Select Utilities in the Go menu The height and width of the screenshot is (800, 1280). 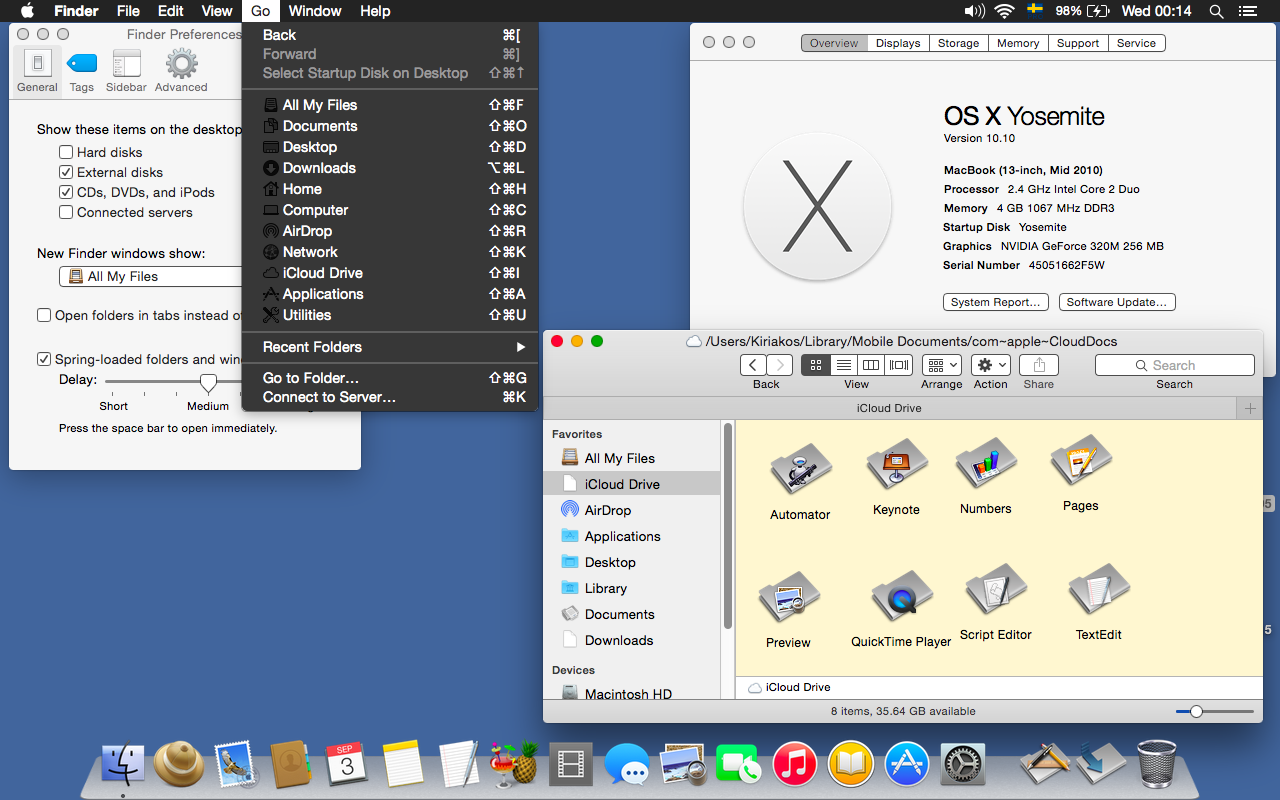pos(390,315)
